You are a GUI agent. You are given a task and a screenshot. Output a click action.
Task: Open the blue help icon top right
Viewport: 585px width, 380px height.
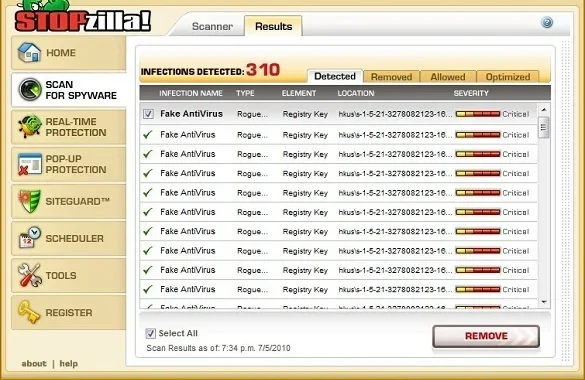(x=547, y=23)
